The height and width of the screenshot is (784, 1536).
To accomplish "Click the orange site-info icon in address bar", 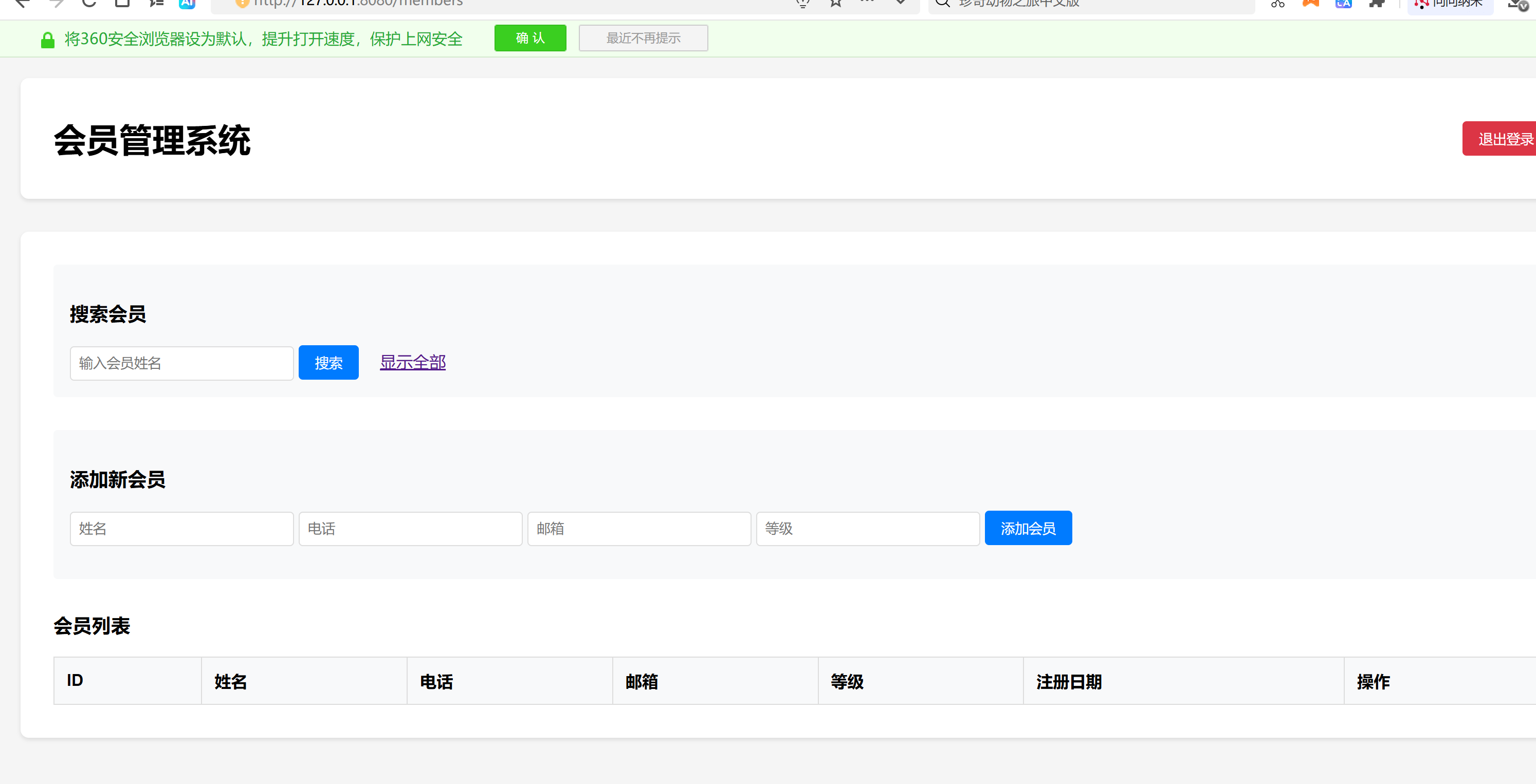I will click(242, 3).
